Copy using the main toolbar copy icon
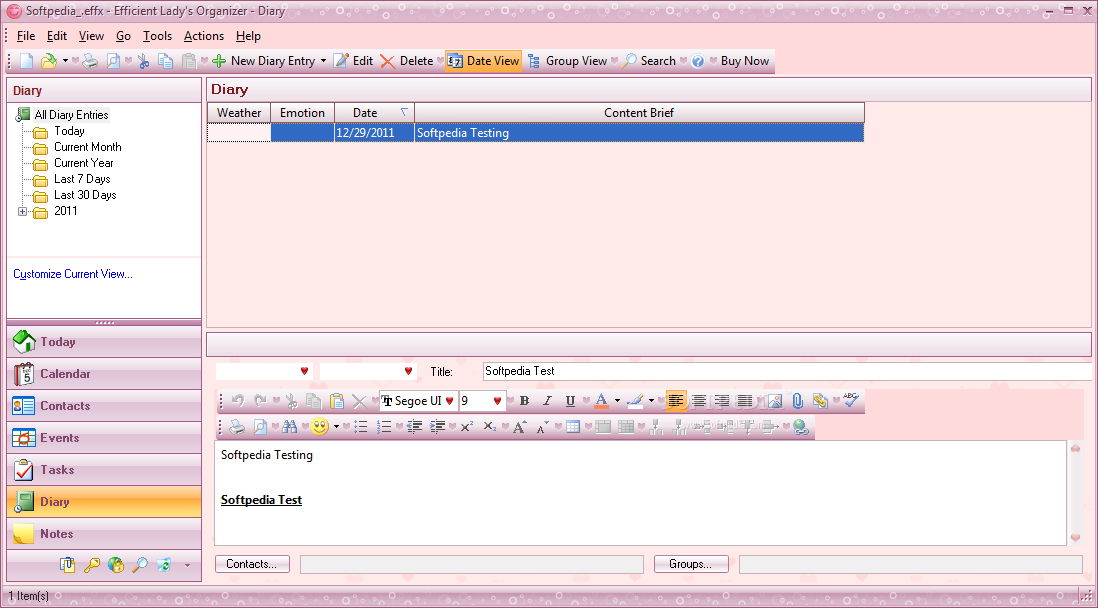This screenshot has width=1098, height=608. coord(166,62)
